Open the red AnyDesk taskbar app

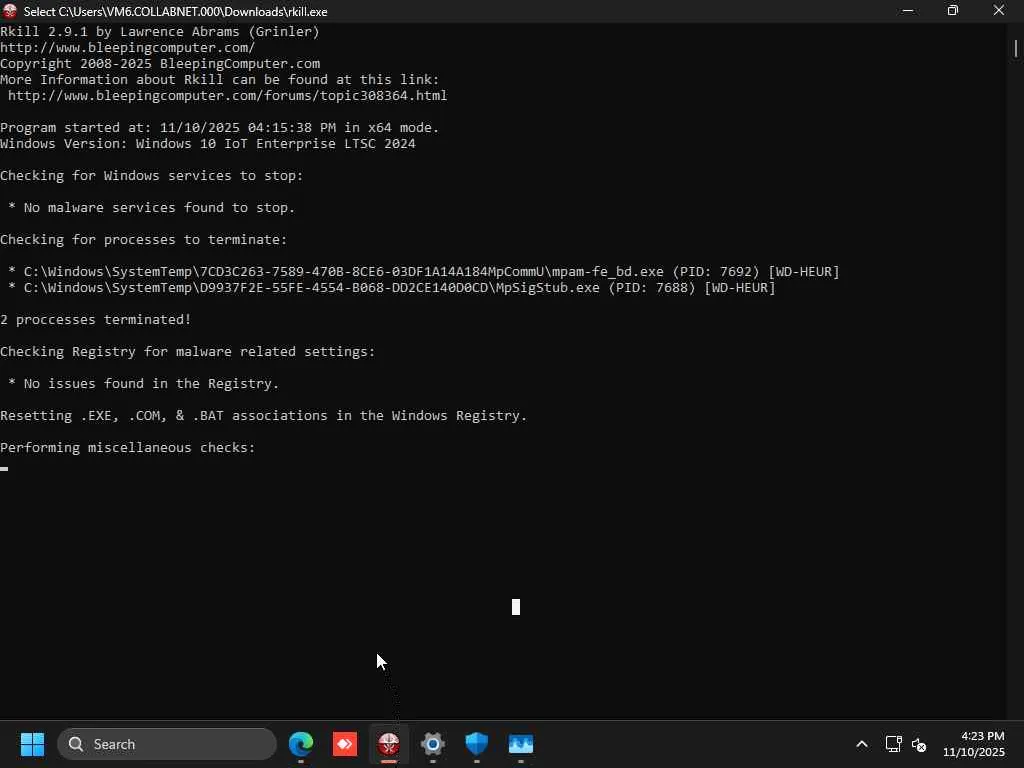click(345, 744)
